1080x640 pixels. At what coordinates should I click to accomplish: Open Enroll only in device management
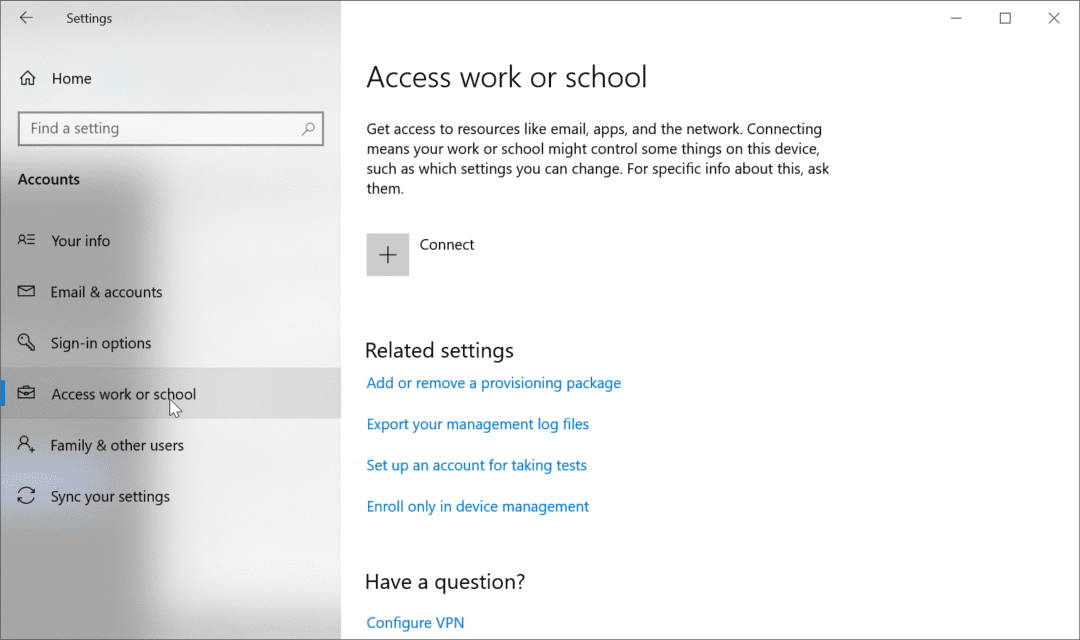pyautogui.click(x=477, y=506)
